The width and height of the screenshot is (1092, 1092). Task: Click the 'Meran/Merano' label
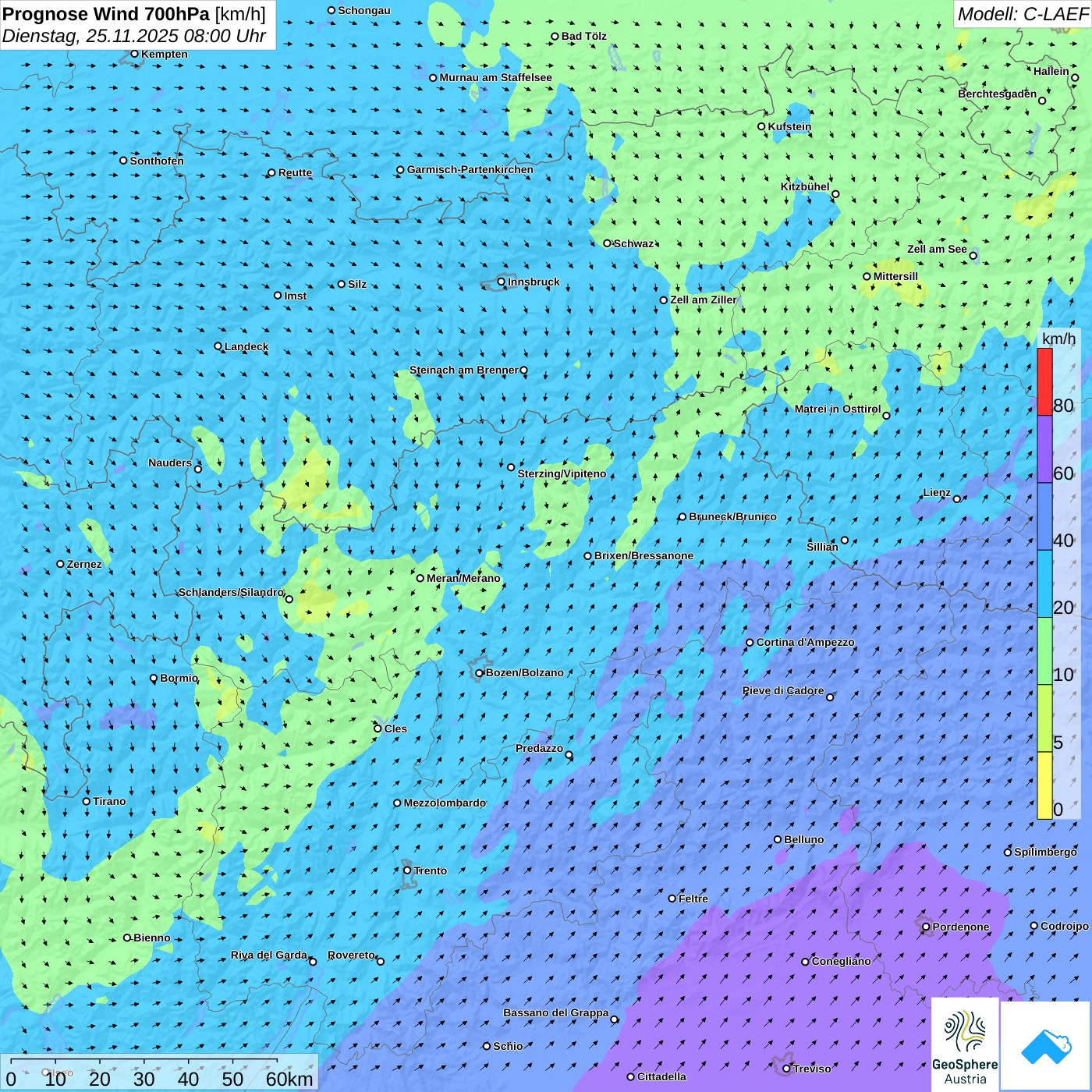coord(463,578)
